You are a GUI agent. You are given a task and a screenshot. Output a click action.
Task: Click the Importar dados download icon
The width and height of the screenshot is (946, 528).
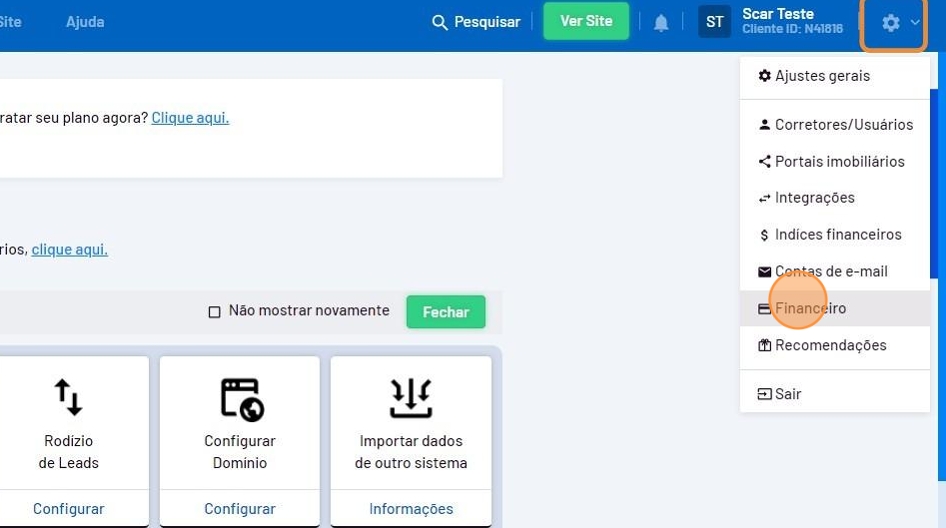pyautogui.click(x=411, y=398)
